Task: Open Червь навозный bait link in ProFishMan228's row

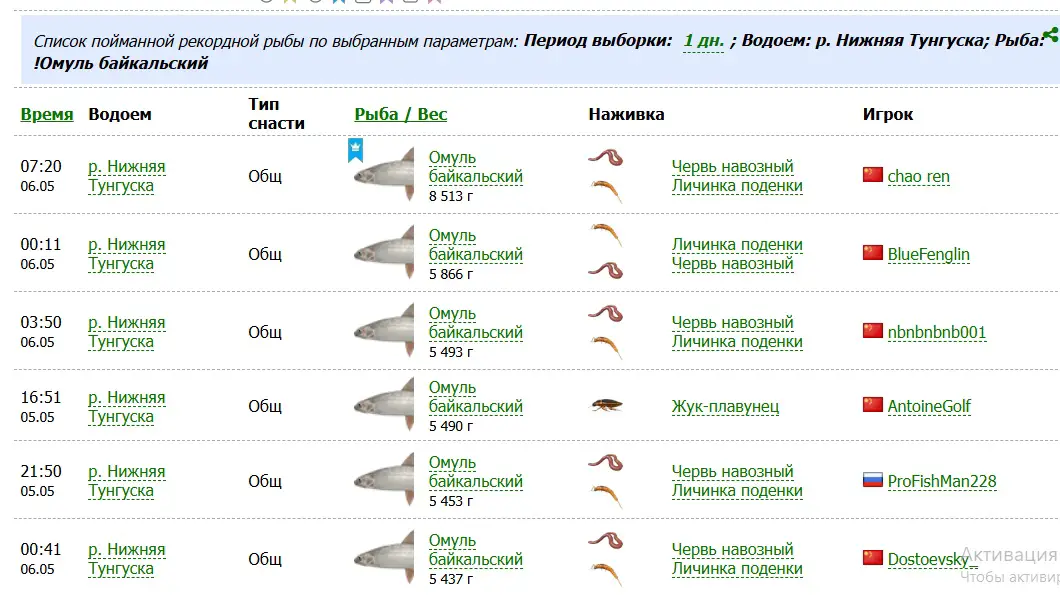Action: click(733, 472)
